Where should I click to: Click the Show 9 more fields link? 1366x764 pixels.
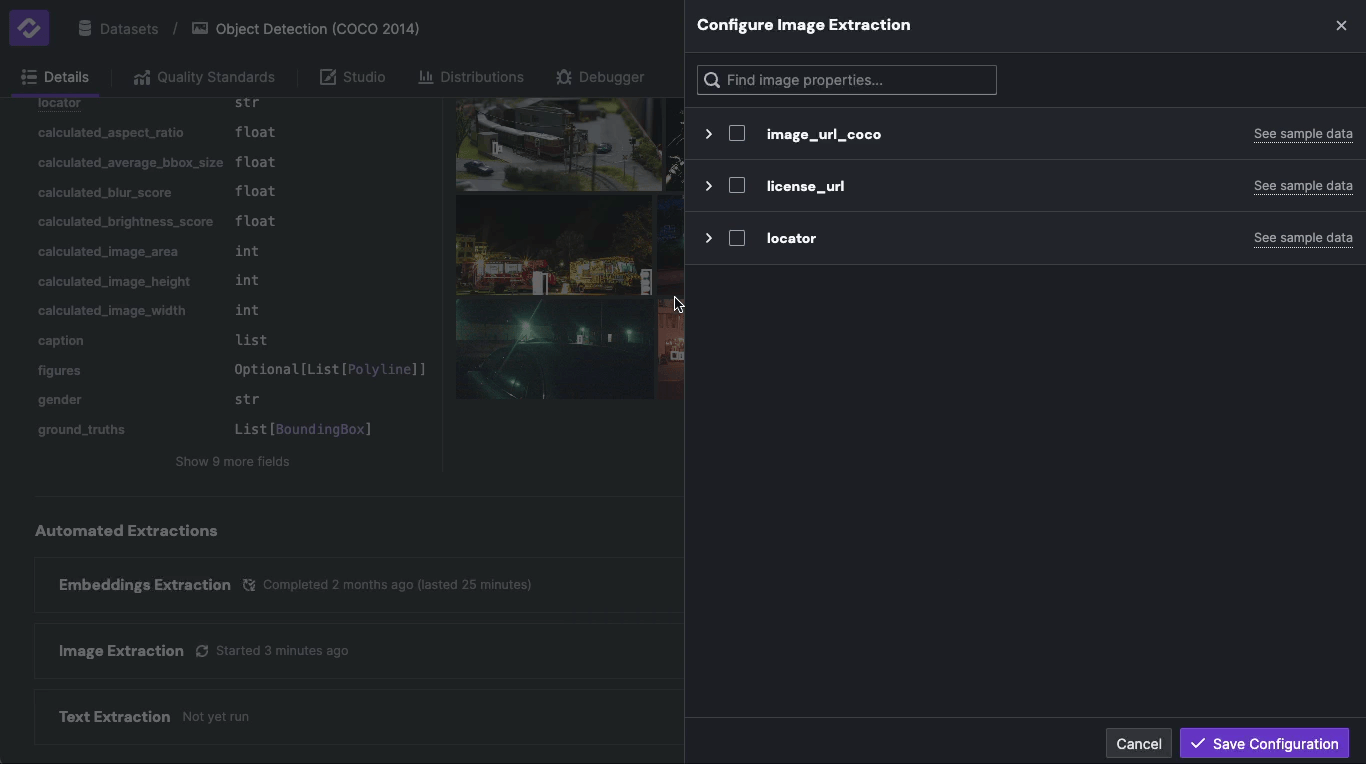tap(232, 461)
